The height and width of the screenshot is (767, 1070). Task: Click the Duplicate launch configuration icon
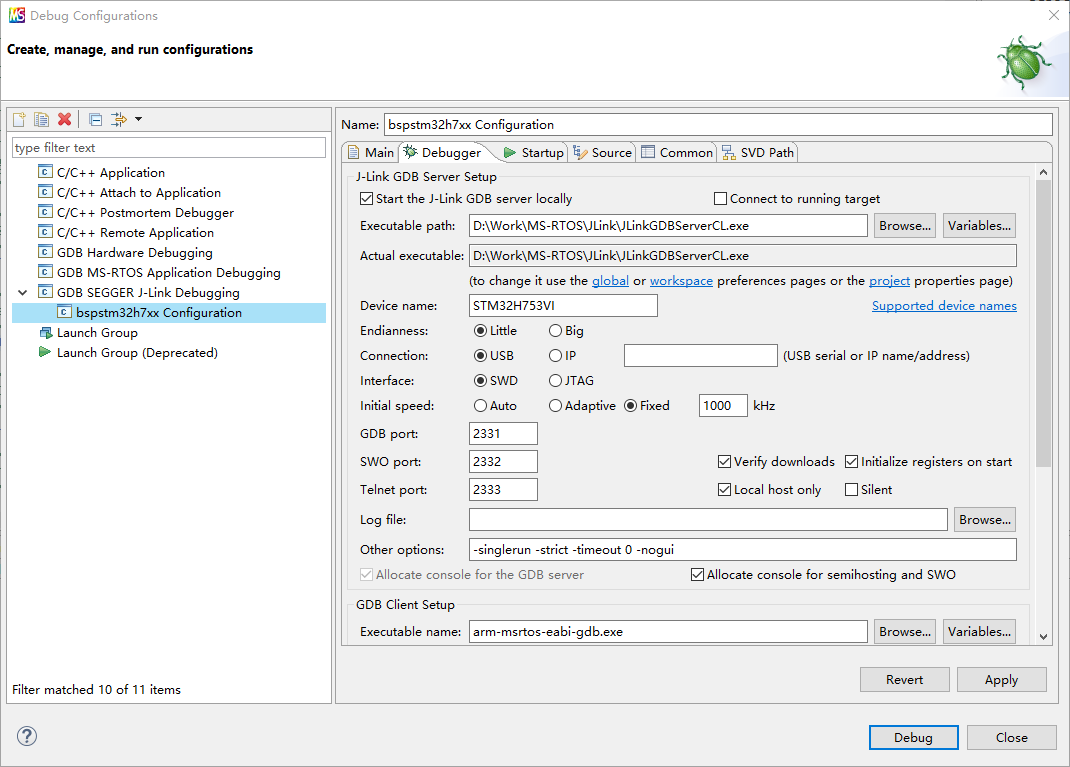[x=41, y=120]
